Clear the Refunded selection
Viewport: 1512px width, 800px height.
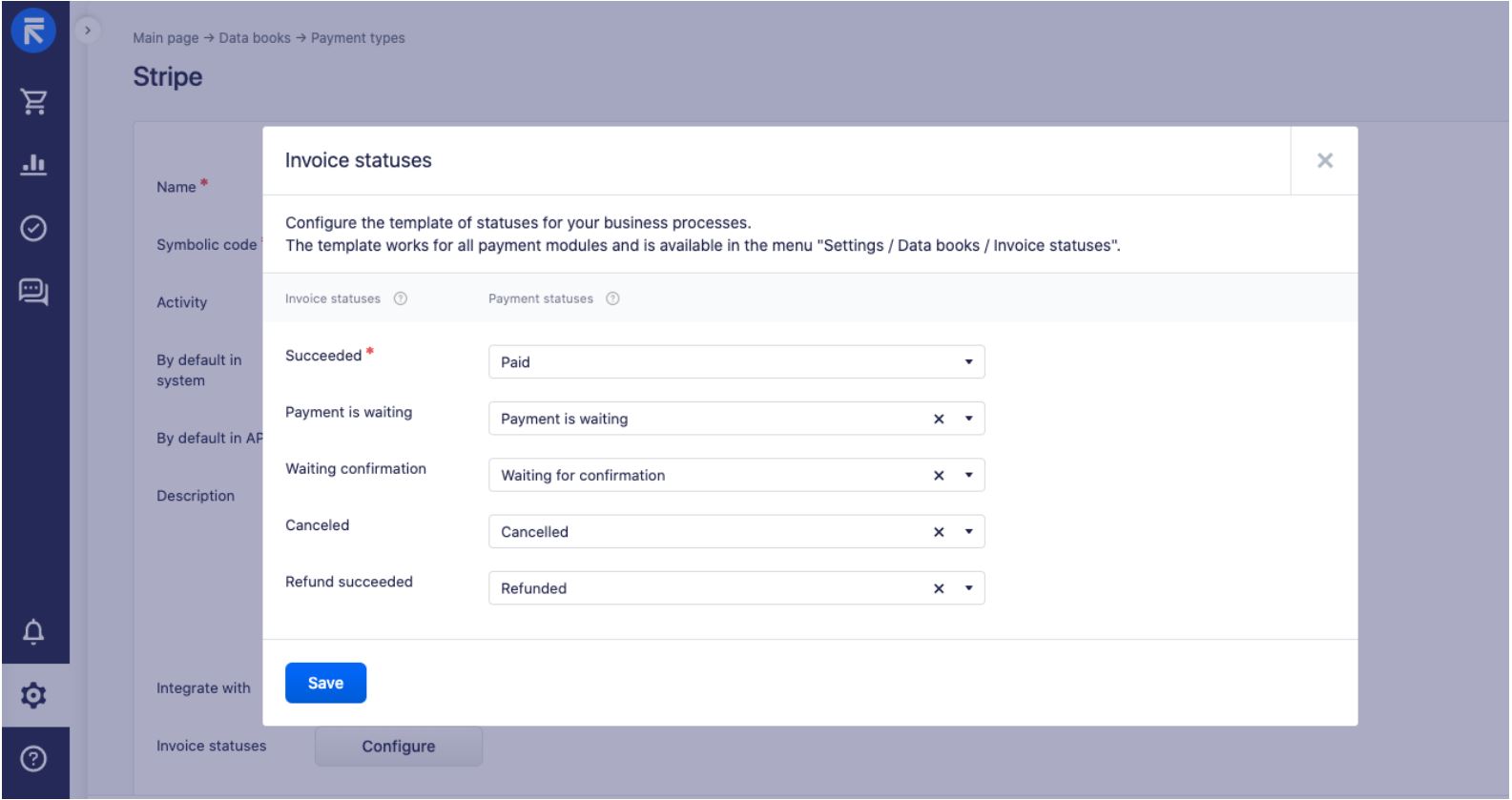coord(939,588)
